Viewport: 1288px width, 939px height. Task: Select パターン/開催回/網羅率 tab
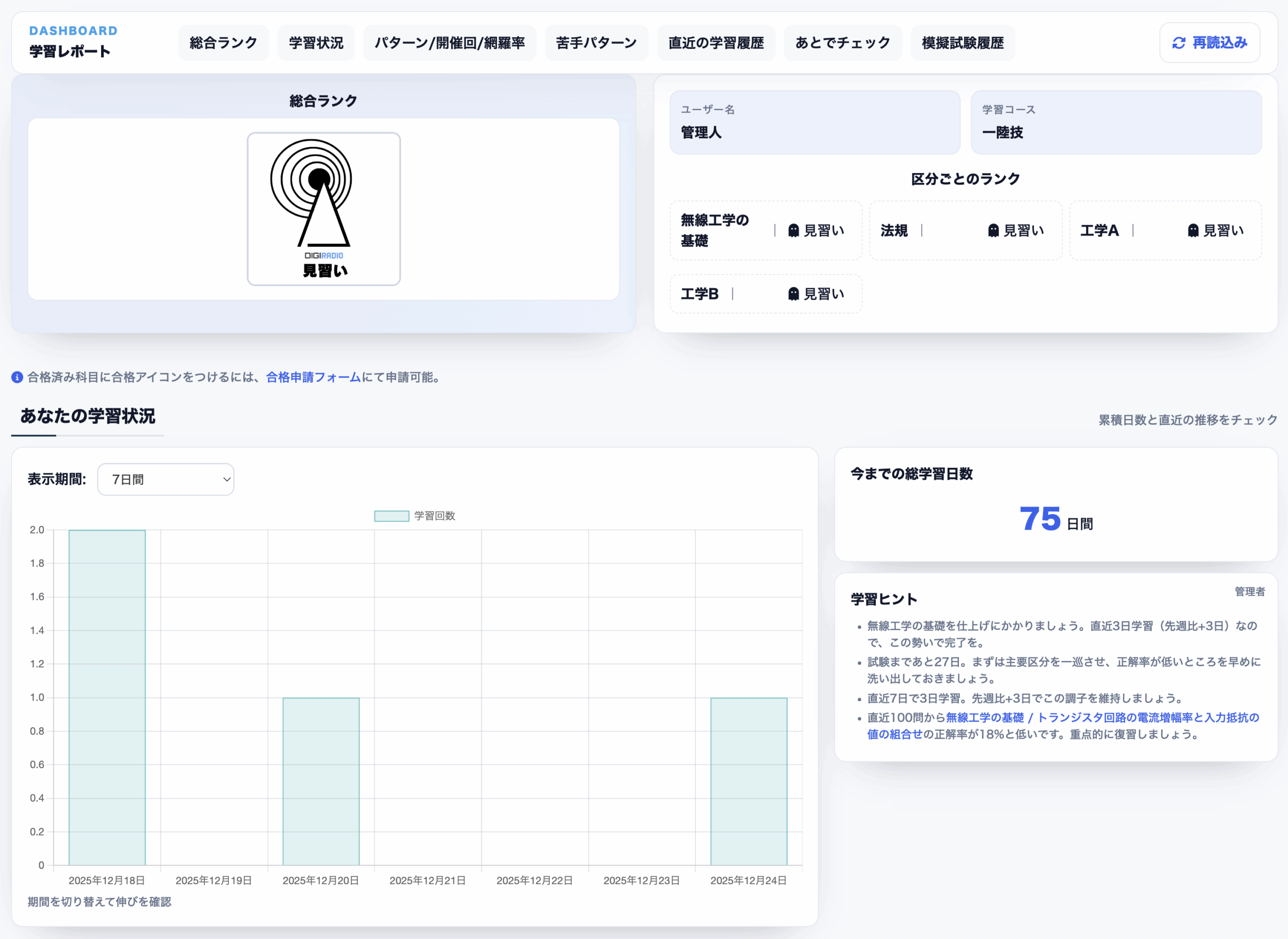tap(449, 43)
